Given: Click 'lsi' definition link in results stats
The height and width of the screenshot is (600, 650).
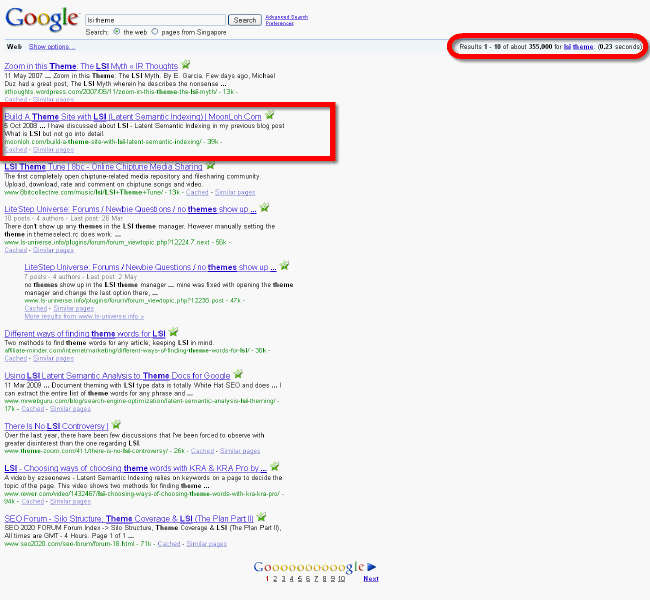Looking at the screenshot, I should (567, 47).
